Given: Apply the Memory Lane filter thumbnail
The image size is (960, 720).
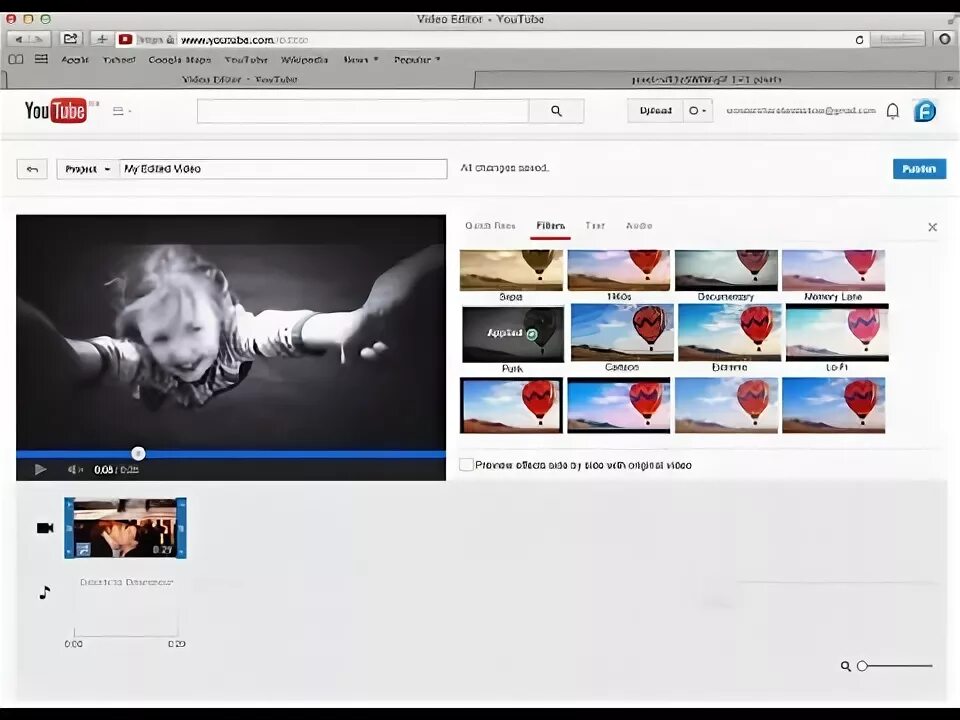Looking at the screenshot, I should click(x=833, y=270).
